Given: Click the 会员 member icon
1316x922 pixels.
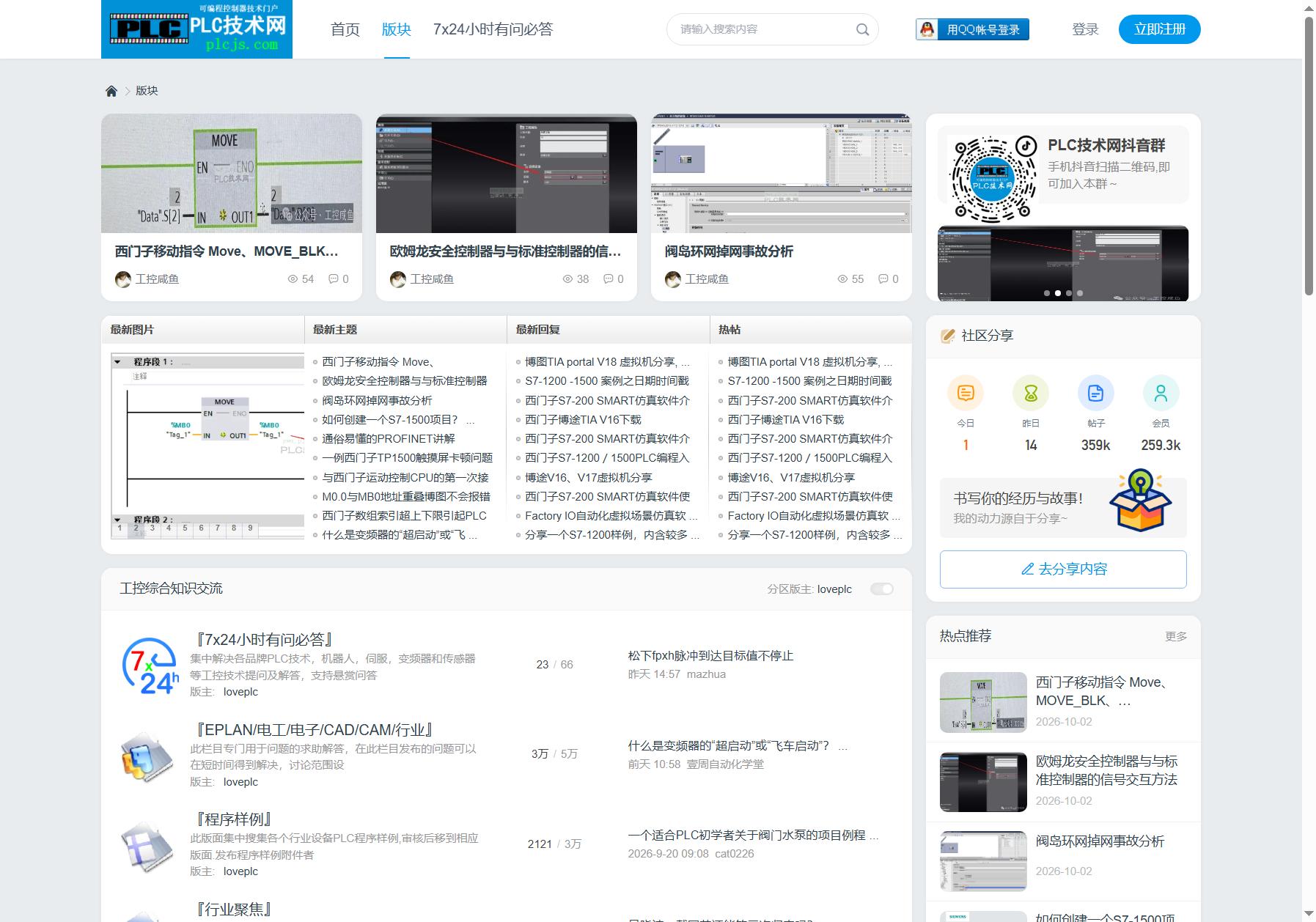Looking at the screenshot, I should coord(1161,393).
